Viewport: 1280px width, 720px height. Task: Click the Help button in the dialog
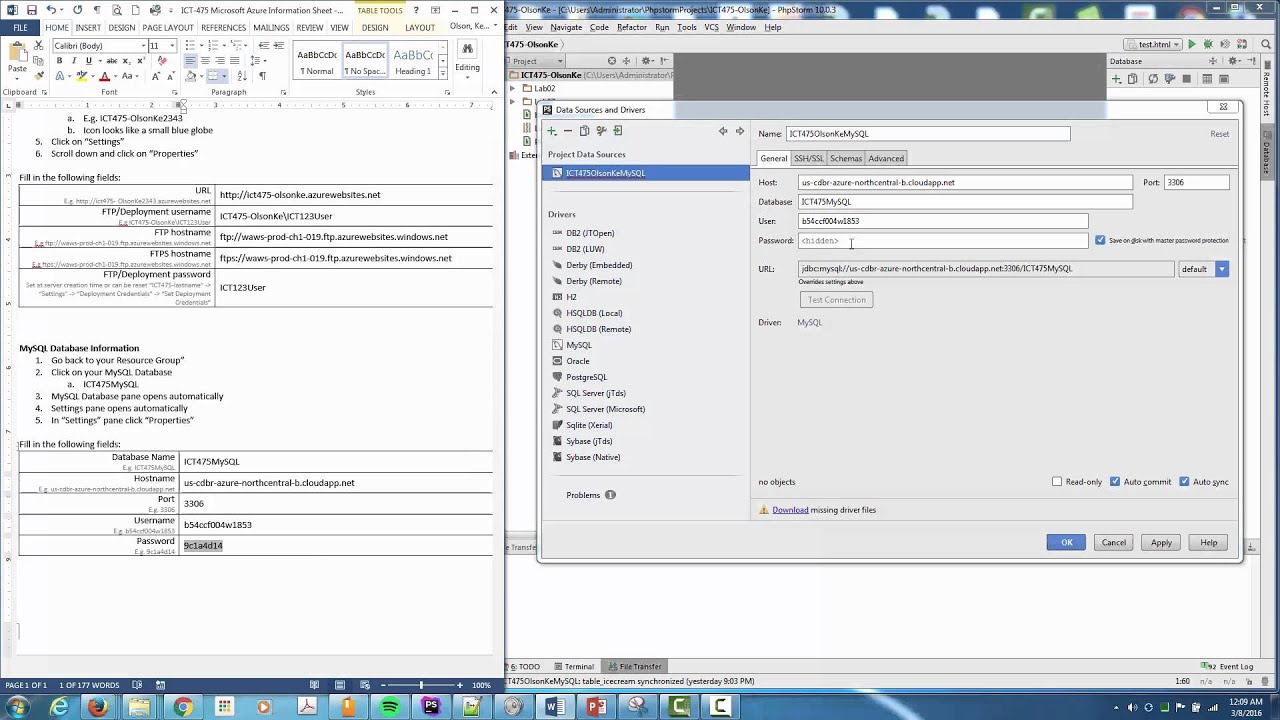click(x=1209, y=543)
